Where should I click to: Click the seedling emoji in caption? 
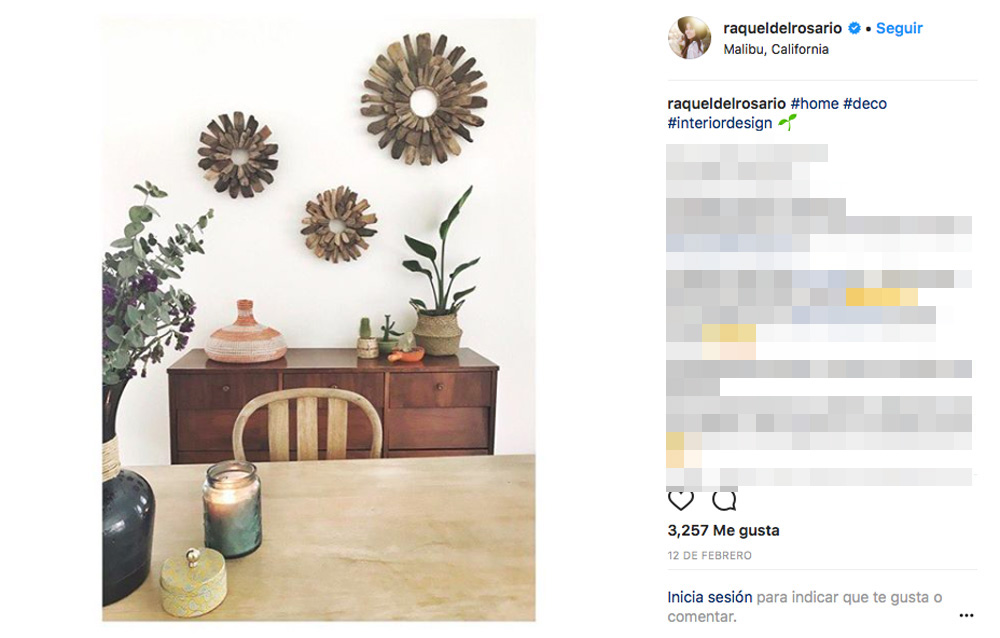coord(787,122)
